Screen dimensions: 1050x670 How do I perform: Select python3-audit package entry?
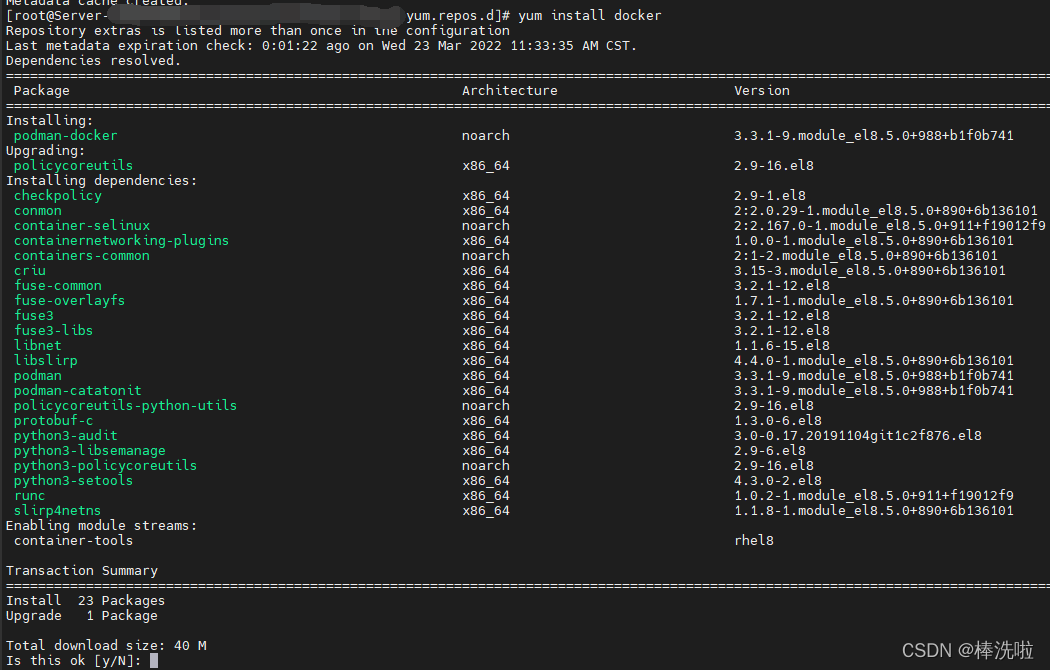pos(66,435)
